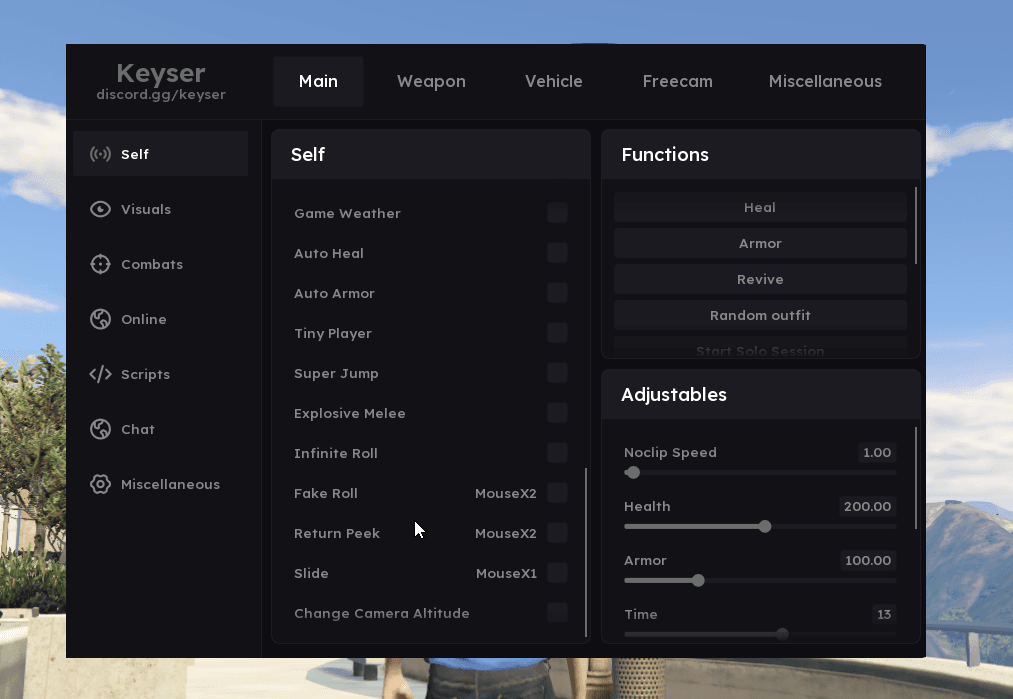Toggle the Super Jump checkbox
Viewport: 1013px width, 699px height.
[x=557, y=373]
